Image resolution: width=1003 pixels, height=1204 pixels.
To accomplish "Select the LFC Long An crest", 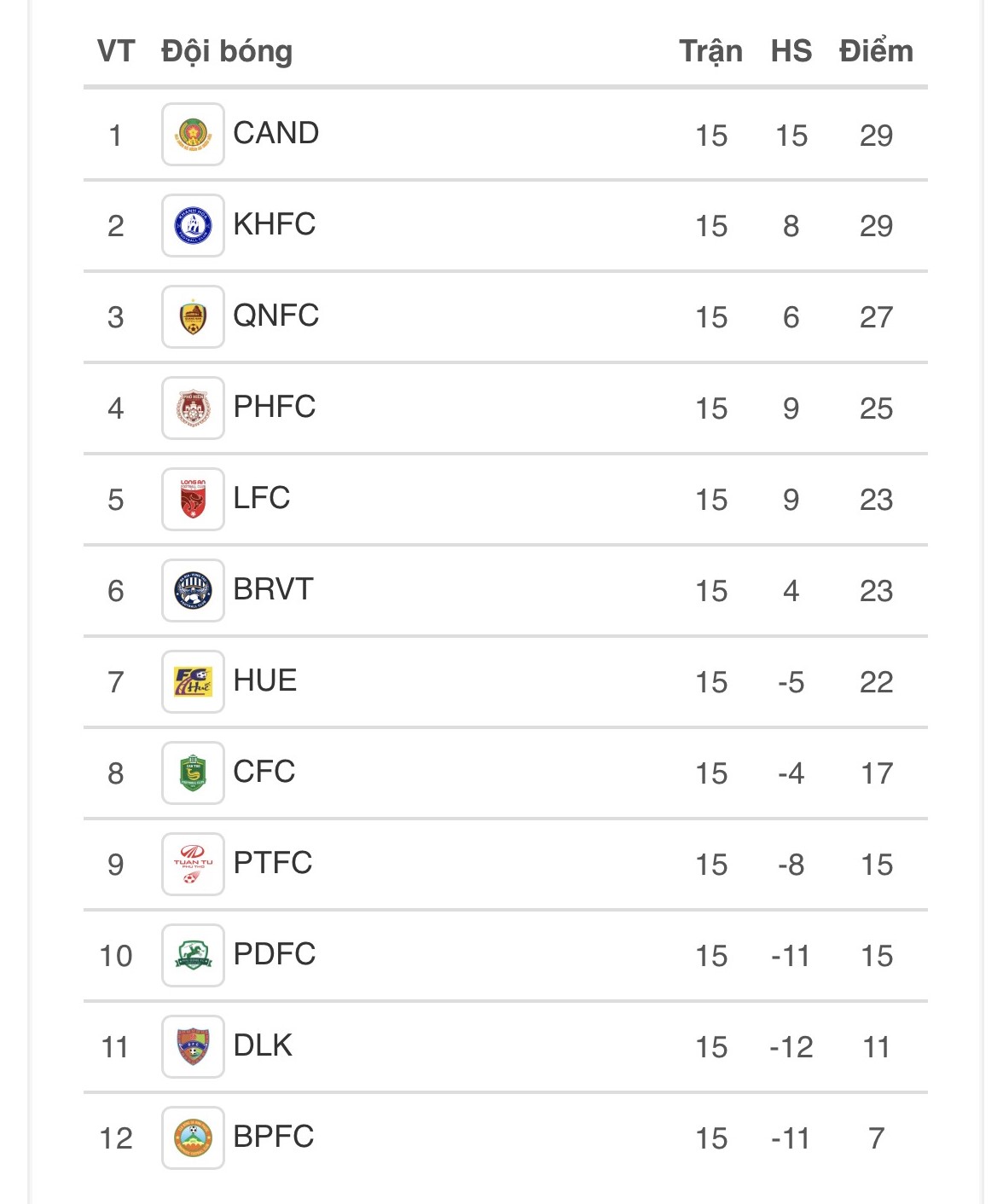I will click(193, 500).
